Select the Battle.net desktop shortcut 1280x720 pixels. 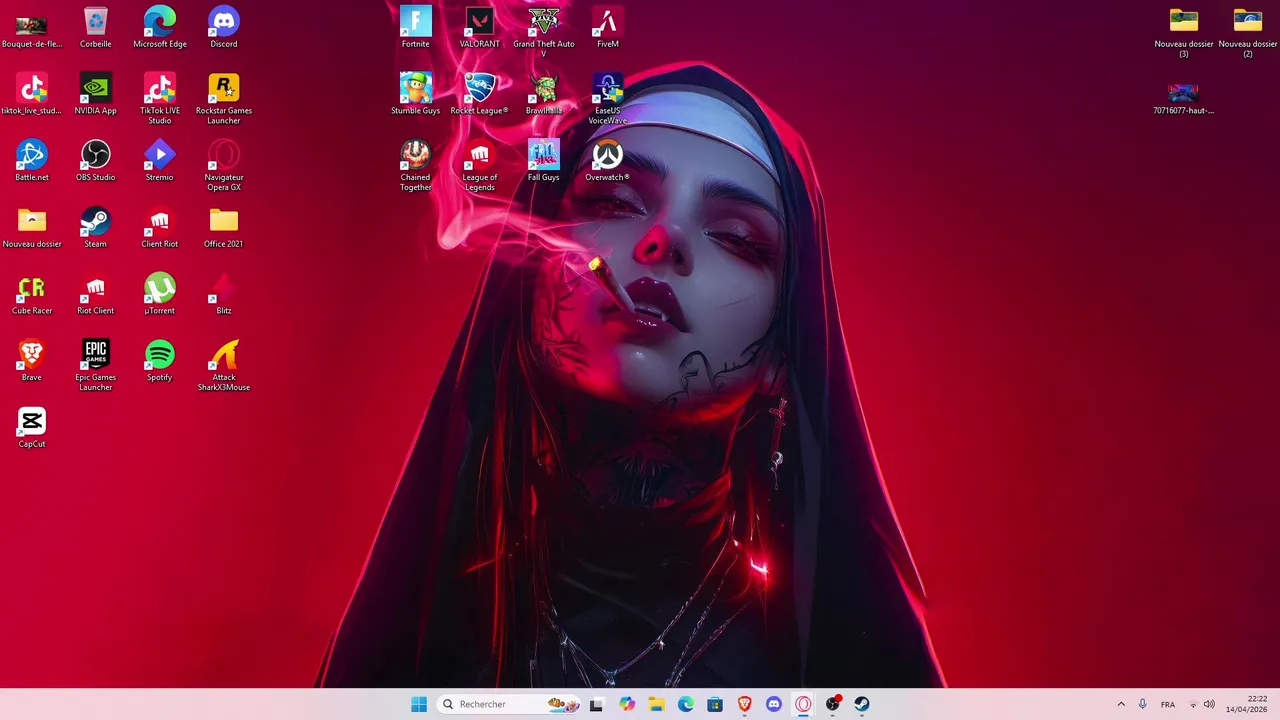(32, 161)
